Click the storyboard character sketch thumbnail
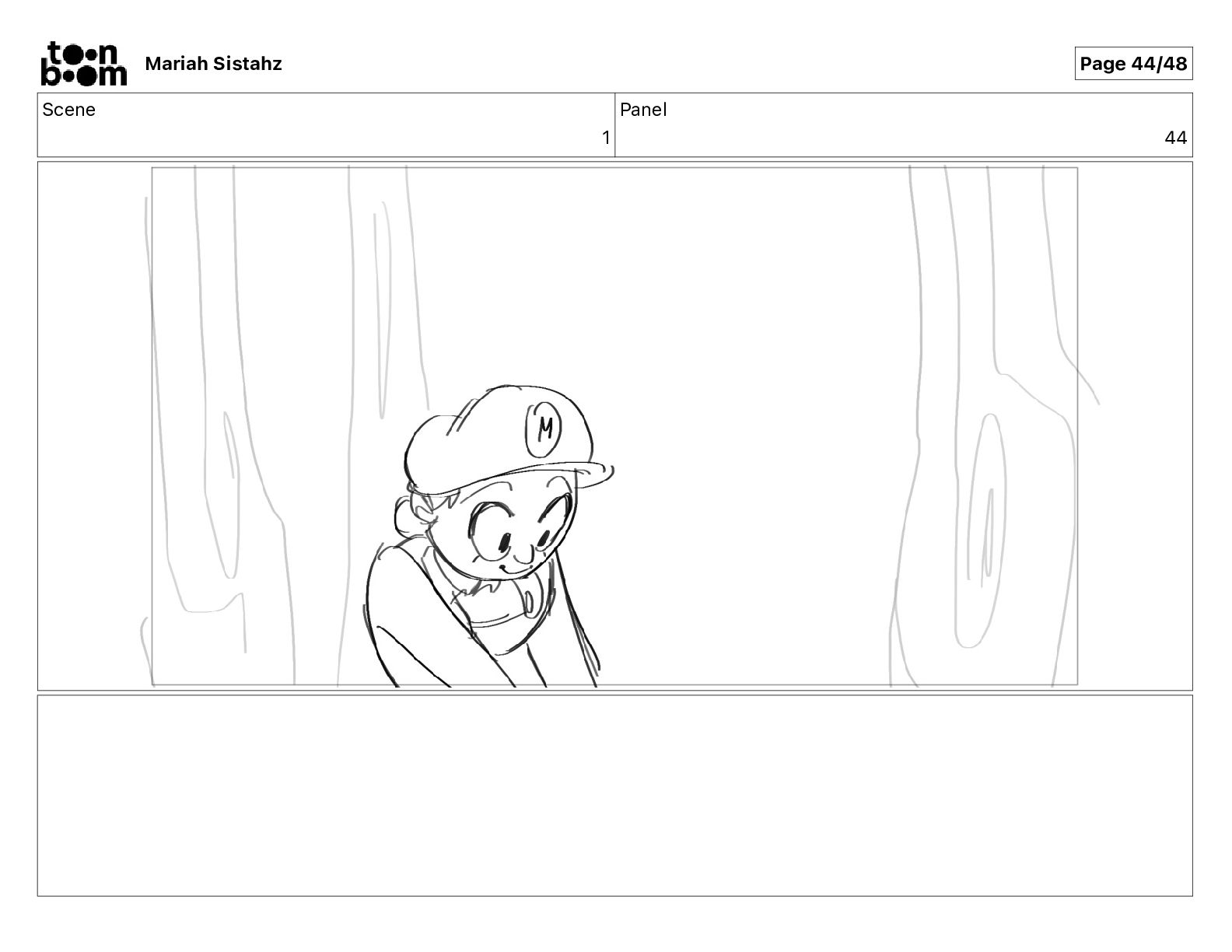This screenshot has width=1232, height=952. pos(614,426)
